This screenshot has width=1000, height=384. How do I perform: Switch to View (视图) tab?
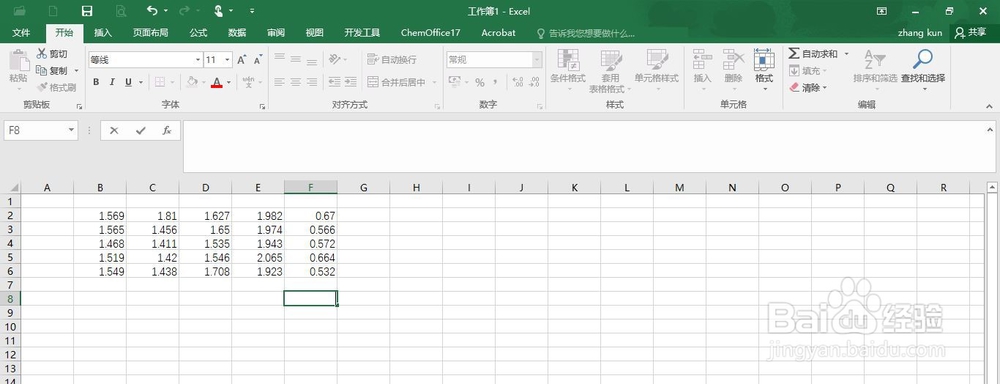[314, 33]
